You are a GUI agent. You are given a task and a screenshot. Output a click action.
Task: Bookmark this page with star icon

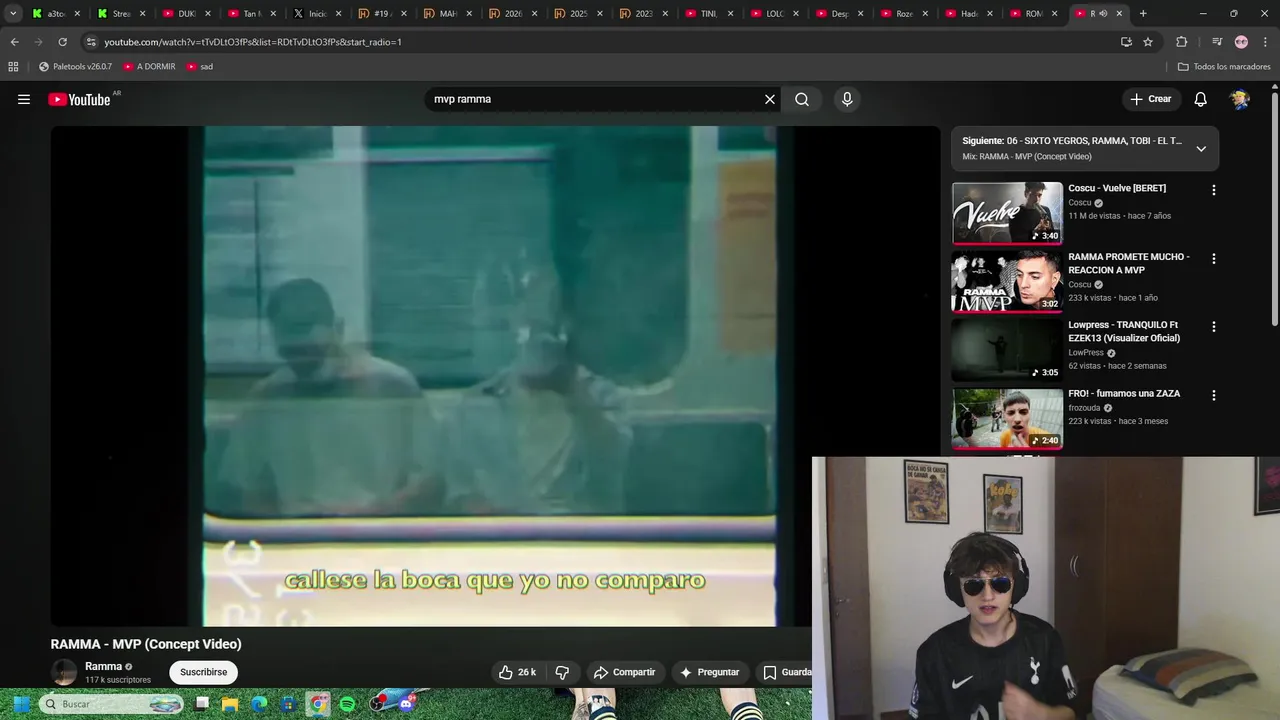coord(1148,42)
